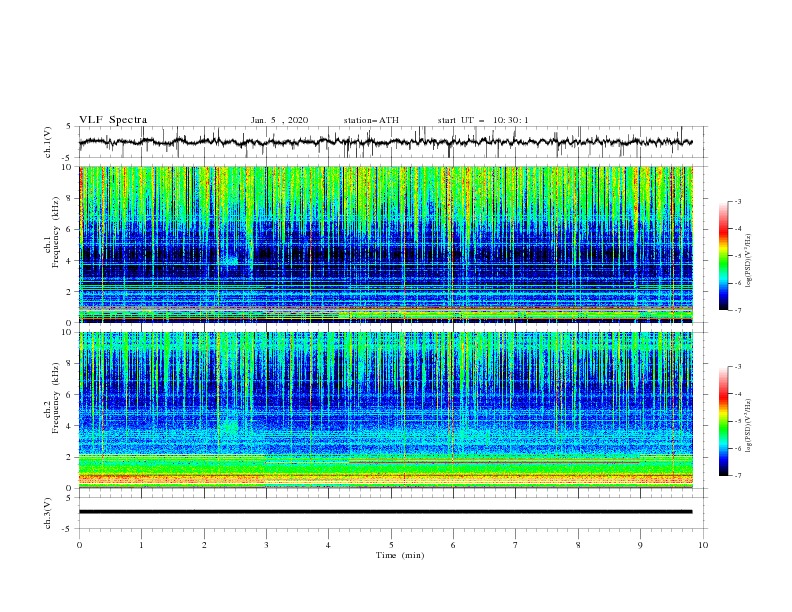Click the ch.3(V) axis label
This screenshot has width=792, height=612.
(48, 513)
